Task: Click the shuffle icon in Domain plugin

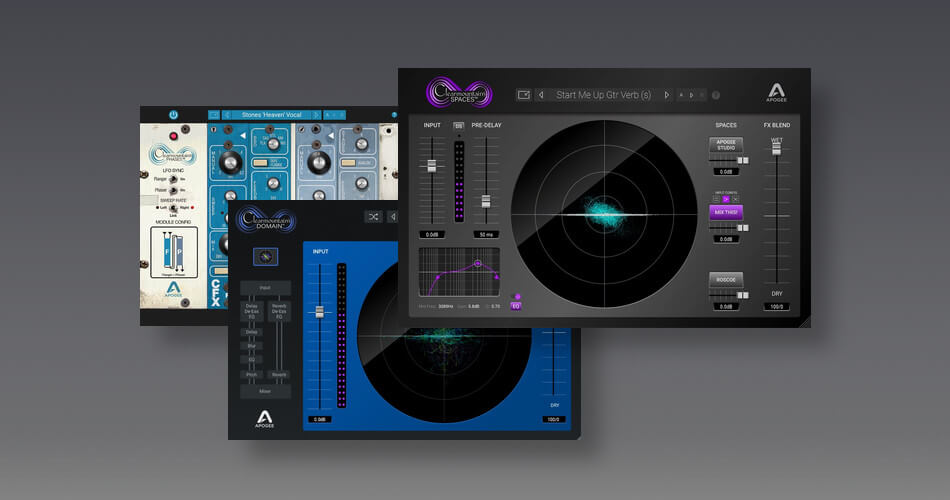Action: click(373, 216)
